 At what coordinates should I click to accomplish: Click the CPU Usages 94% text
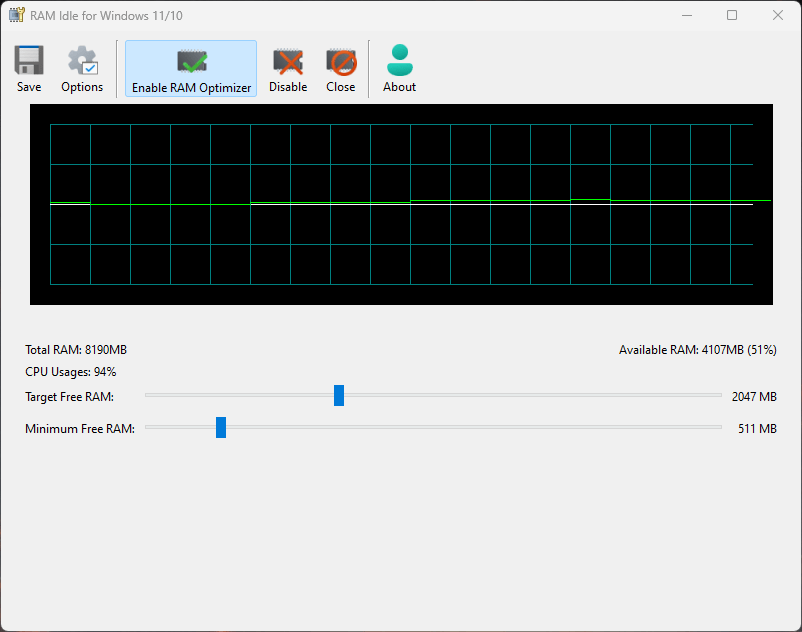[70, 371]
